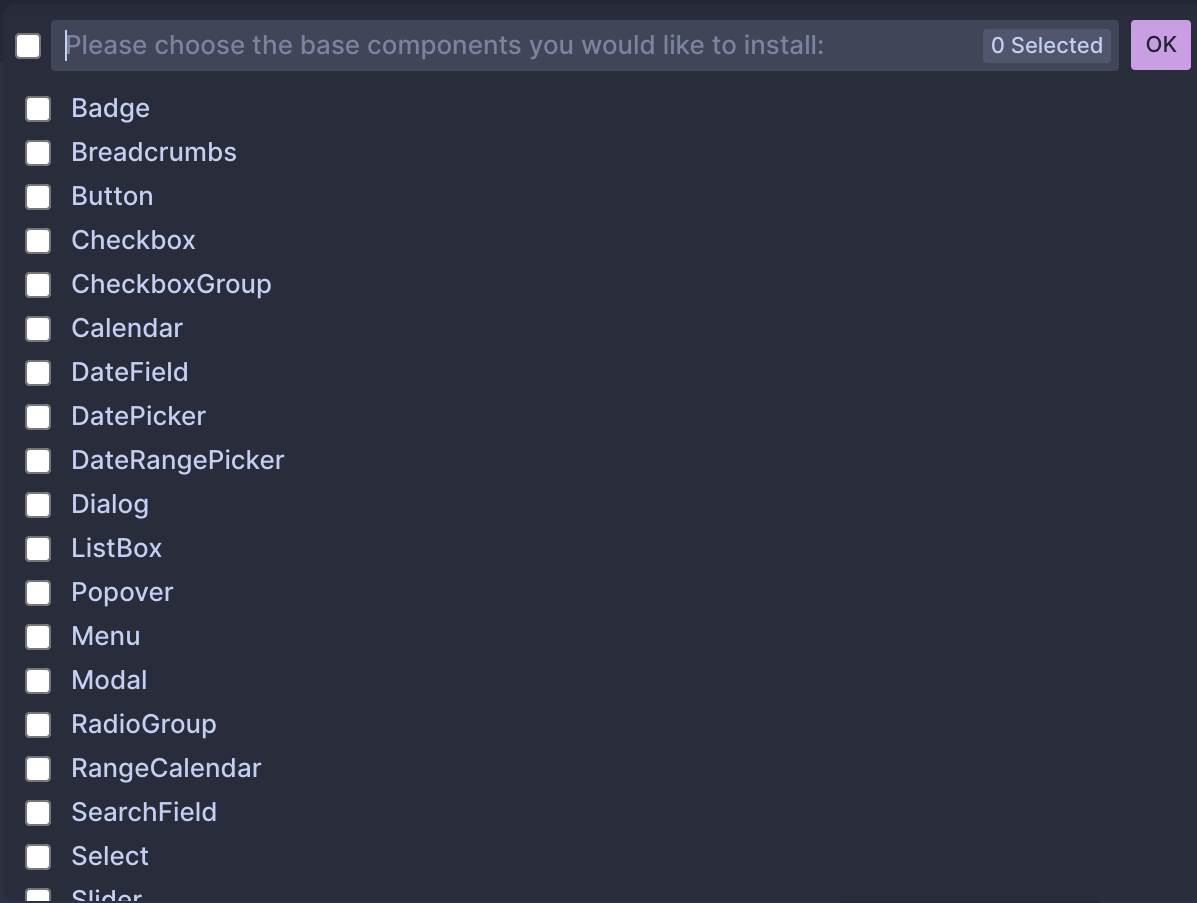Tick the CheckboxGroup checkbox

(38, 285)
